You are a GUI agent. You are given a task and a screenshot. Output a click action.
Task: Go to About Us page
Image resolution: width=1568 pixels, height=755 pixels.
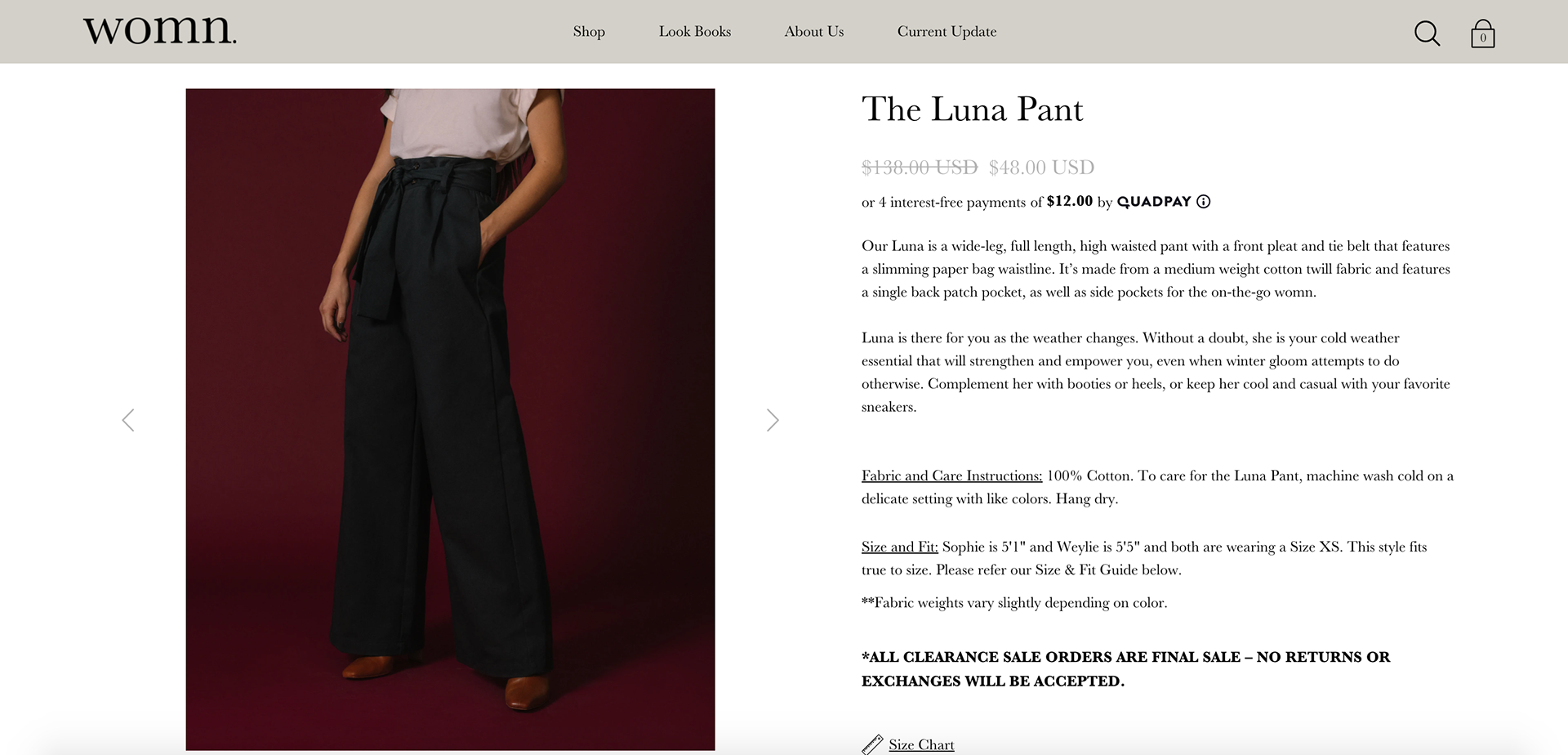[x=814, y=32]
